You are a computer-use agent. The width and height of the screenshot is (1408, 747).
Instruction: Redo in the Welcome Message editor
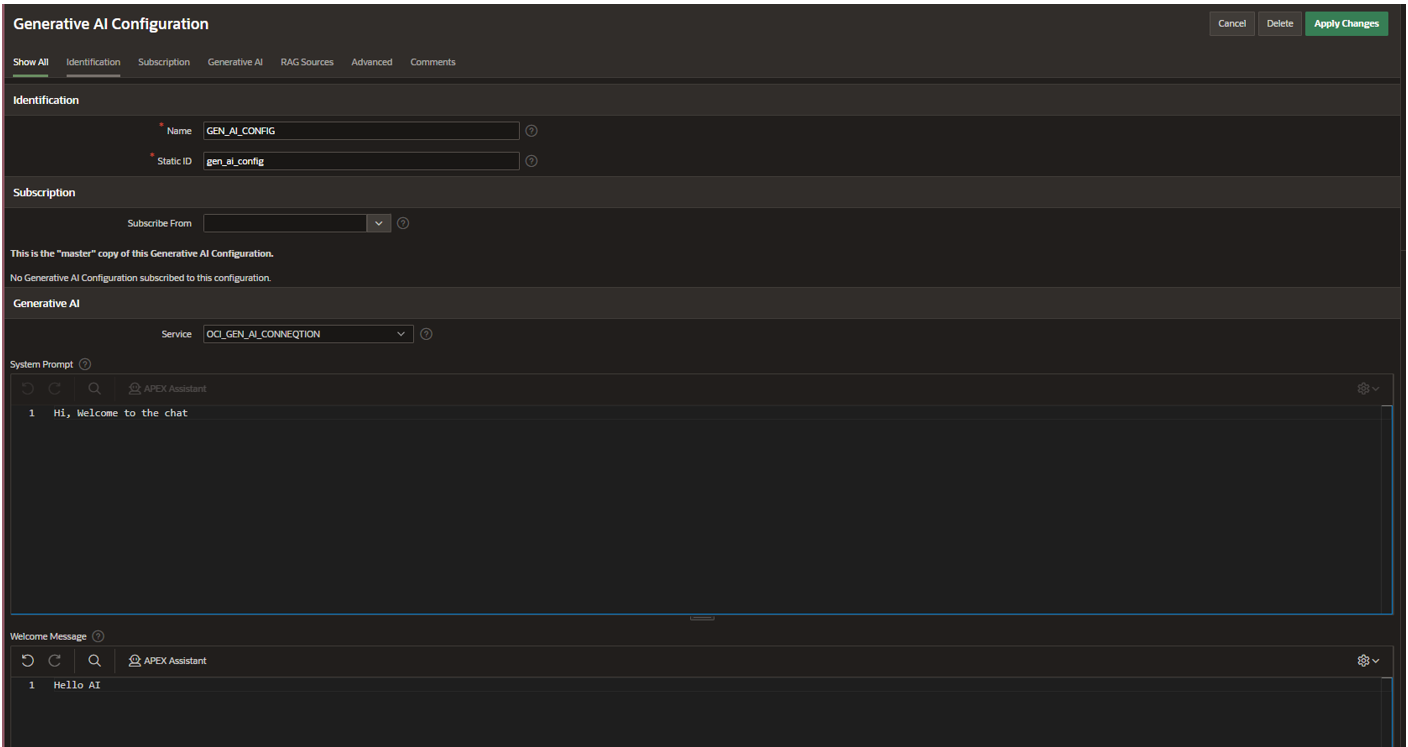(55, 661)
